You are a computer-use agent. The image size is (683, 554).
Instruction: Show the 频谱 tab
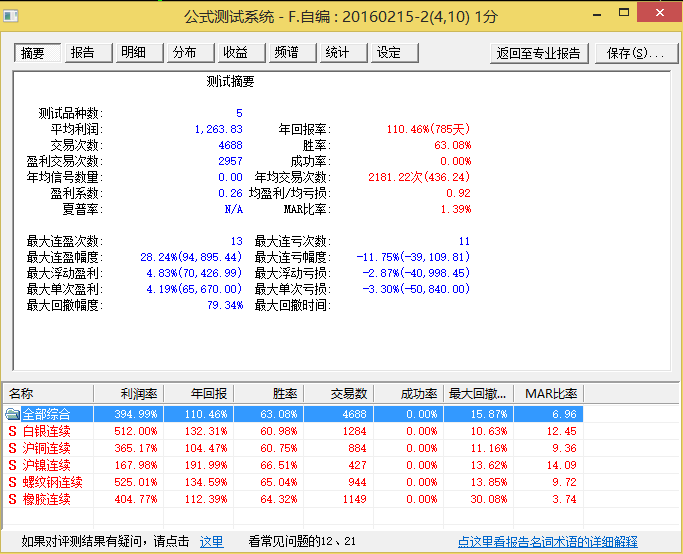[292, 53]
